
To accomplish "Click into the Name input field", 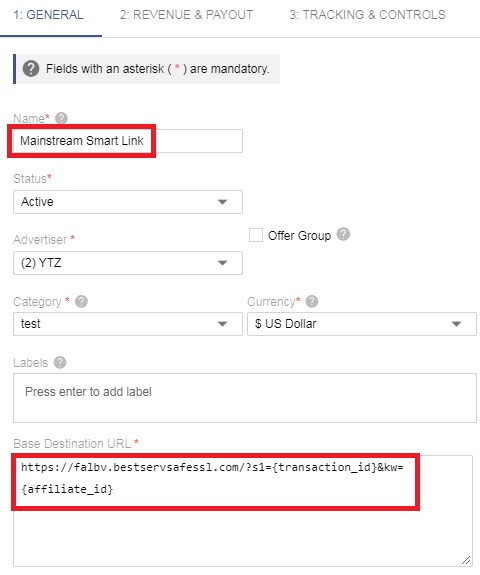I will click(128, 141).
